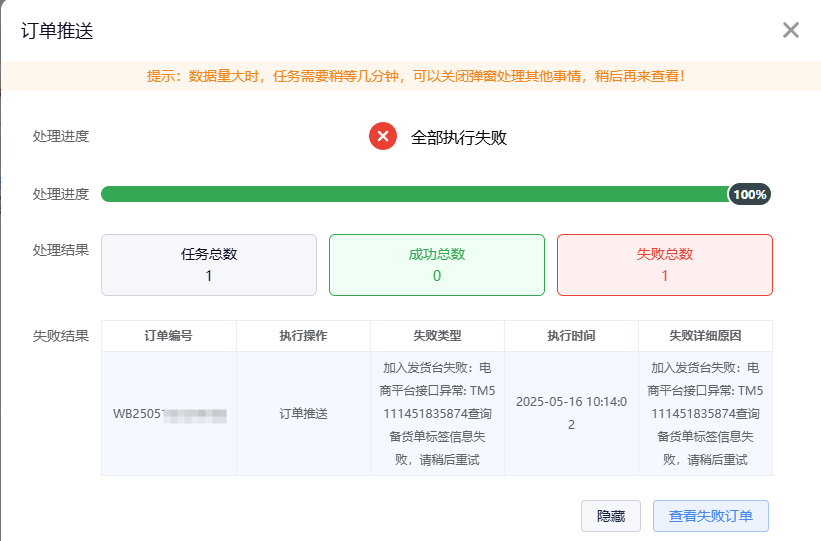Click the orange 提示 notice banner text

coord(416,76)
